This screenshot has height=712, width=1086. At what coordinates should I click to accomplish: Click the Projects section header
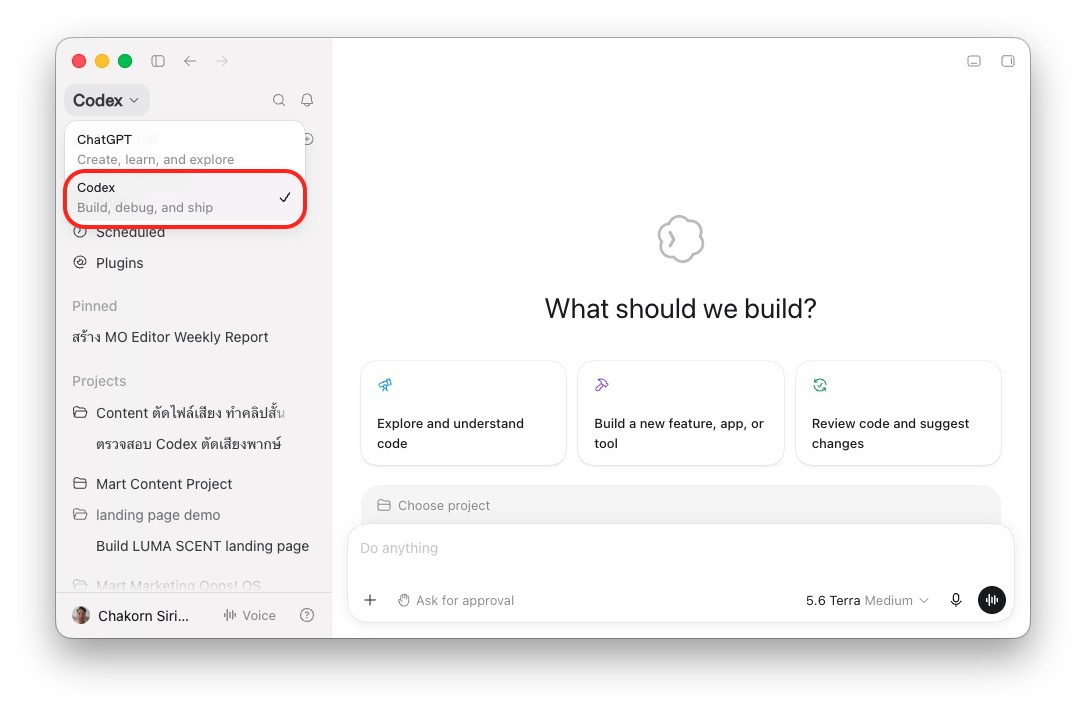(x=99, y=381)
